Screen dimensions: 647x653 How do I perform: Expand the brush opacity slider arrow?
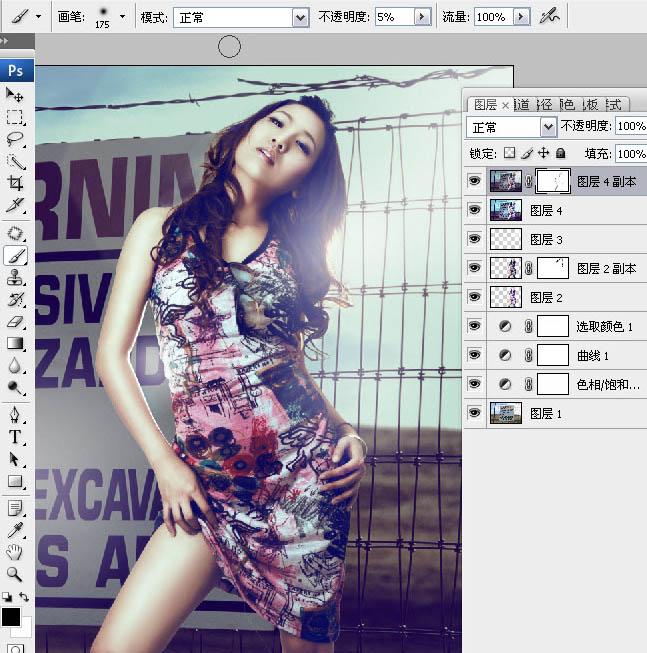pyautogui.click(x=421, y=17)
